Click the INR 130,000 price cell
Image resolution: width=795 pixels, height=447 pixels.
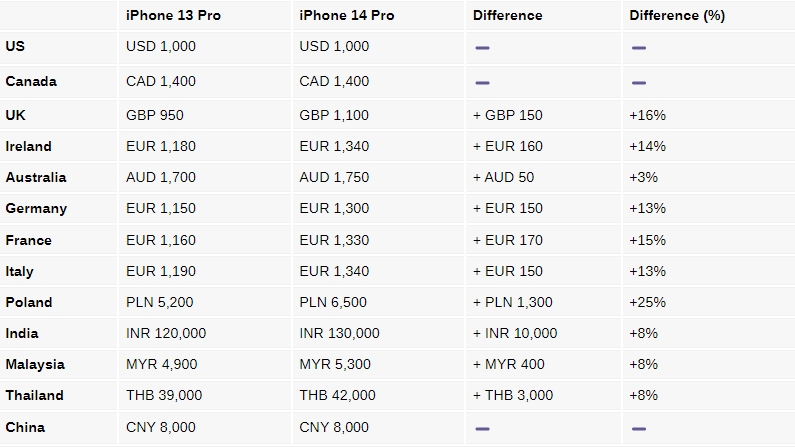point(339,333)
